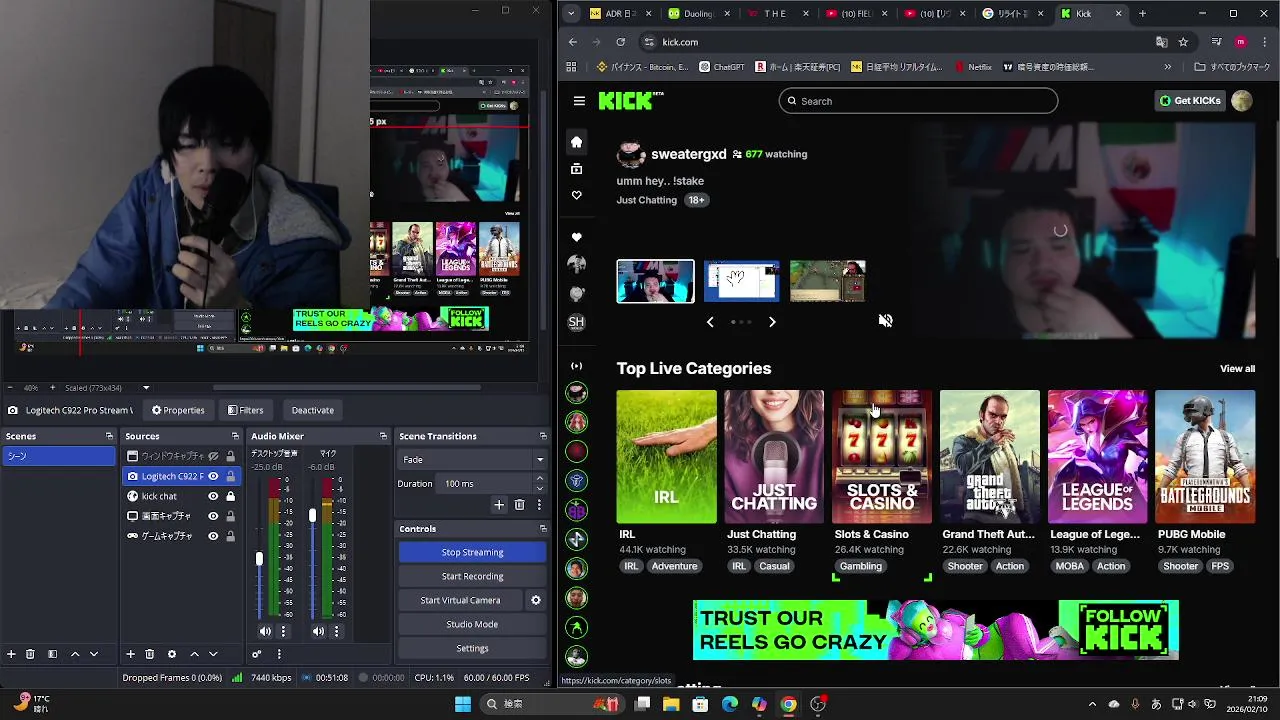The width and height of the screenshot is (1280, 720).
Task: Bookmark this page with the star
Action: pyautogui.click(x=1183, y=42)
